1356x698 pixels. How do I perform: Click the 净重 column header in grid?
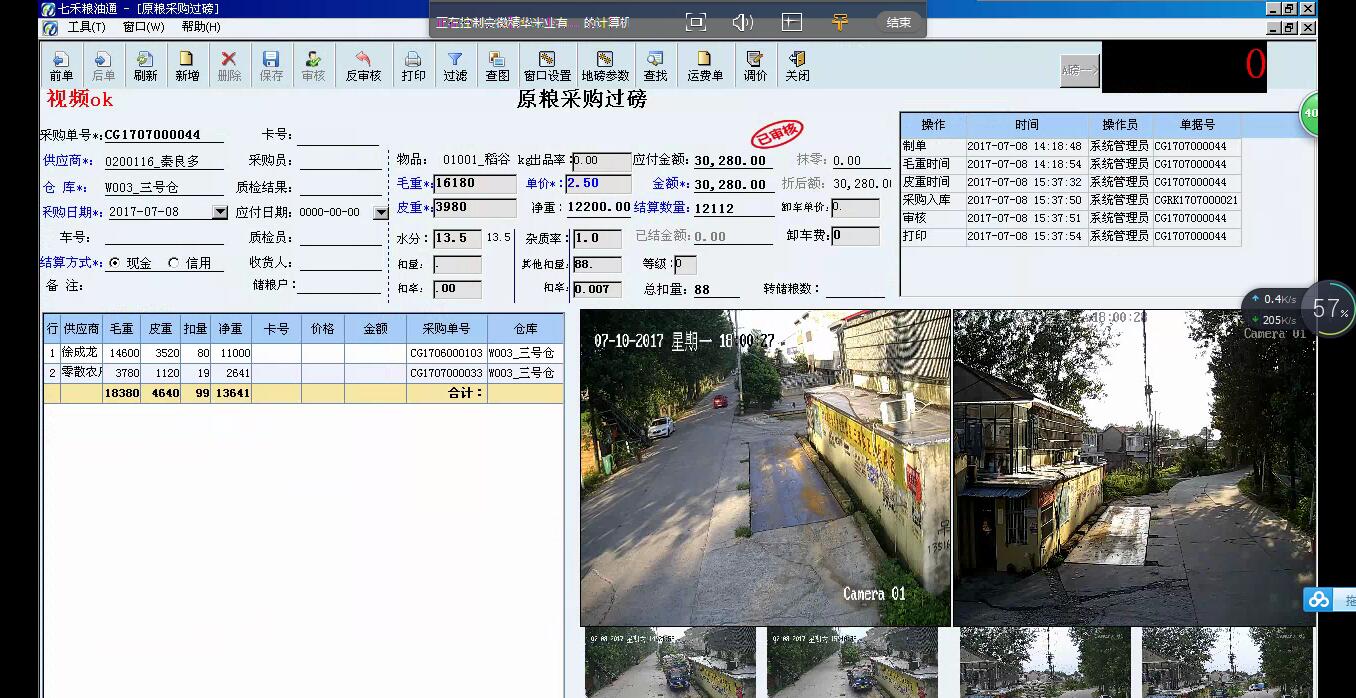(x=231, y=328)
